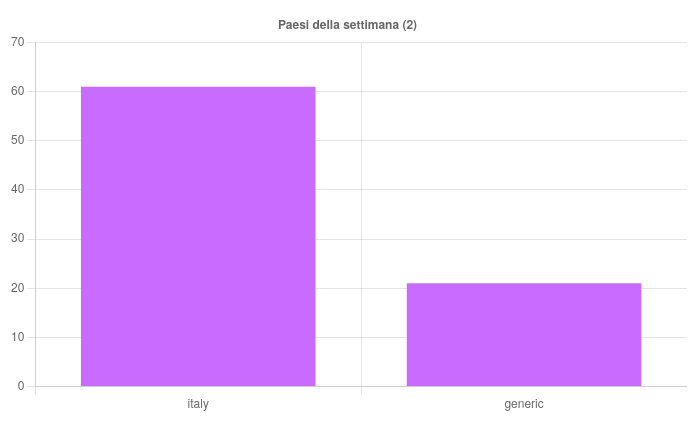Click the purple italy bar
Screen dimensions: 693x421
pos(198,236)
